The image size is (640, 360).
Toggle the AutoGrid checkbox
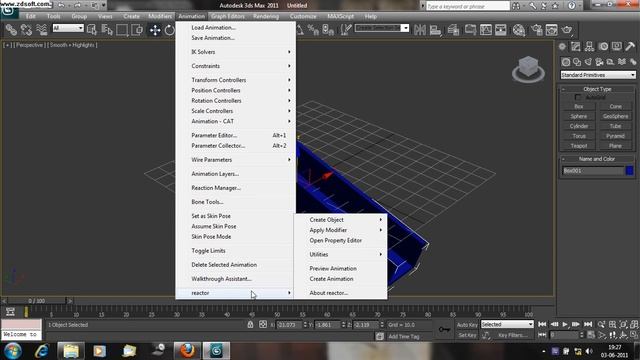tap(578, 97)
